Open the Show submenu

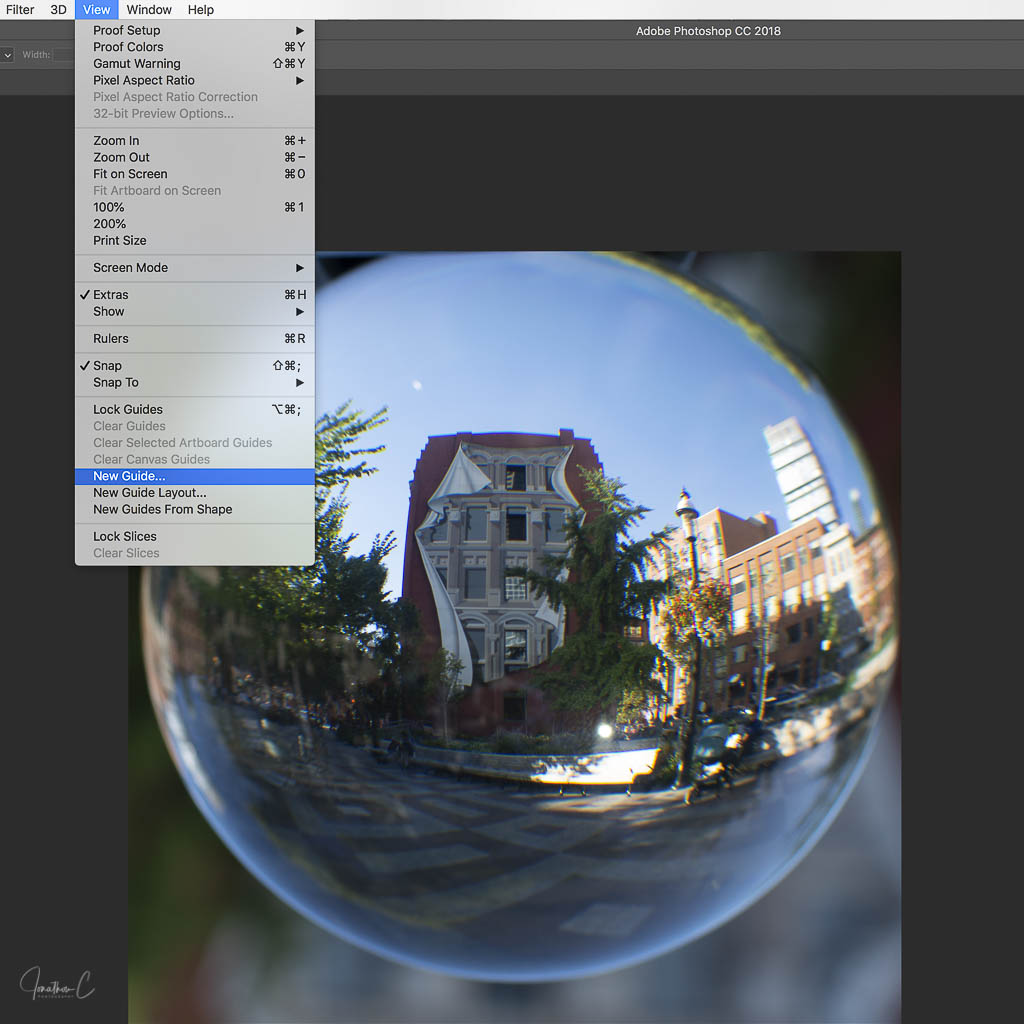[x=109, y=312]
